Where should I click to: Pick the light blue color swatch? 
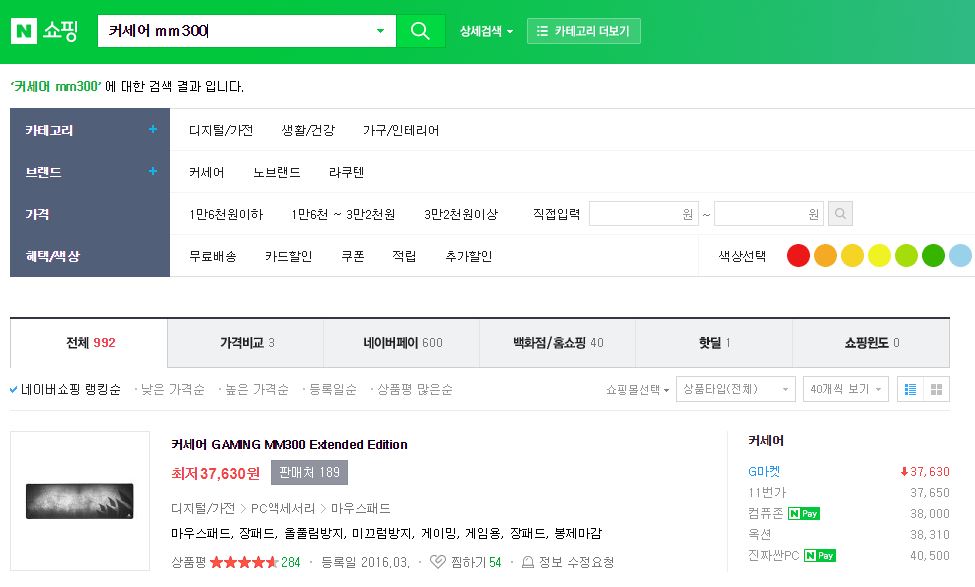pyautogui.click(x=960, y=256)
